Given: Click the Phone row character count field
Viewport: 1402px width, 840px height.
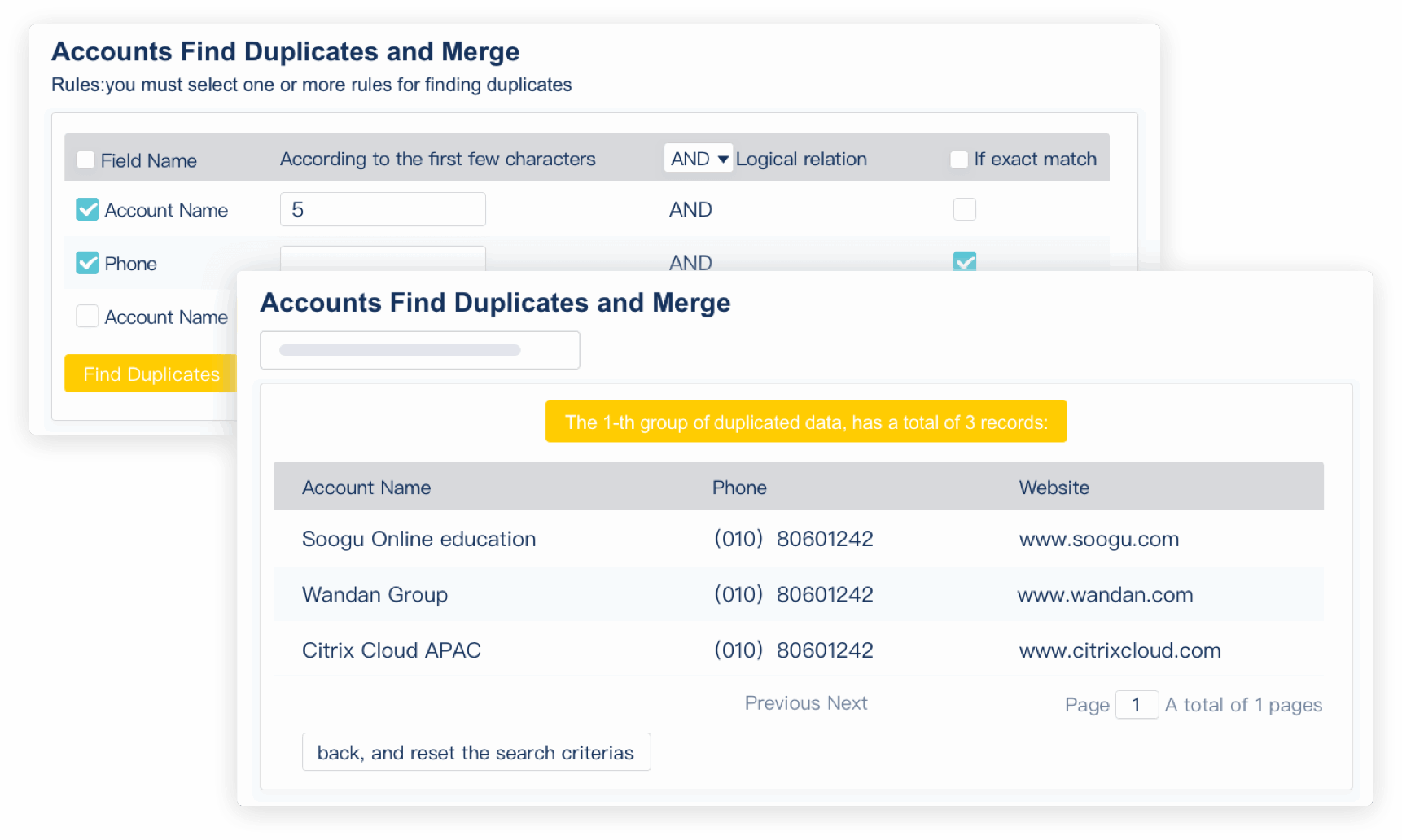Looking at the screenshot, I should 383,258.
